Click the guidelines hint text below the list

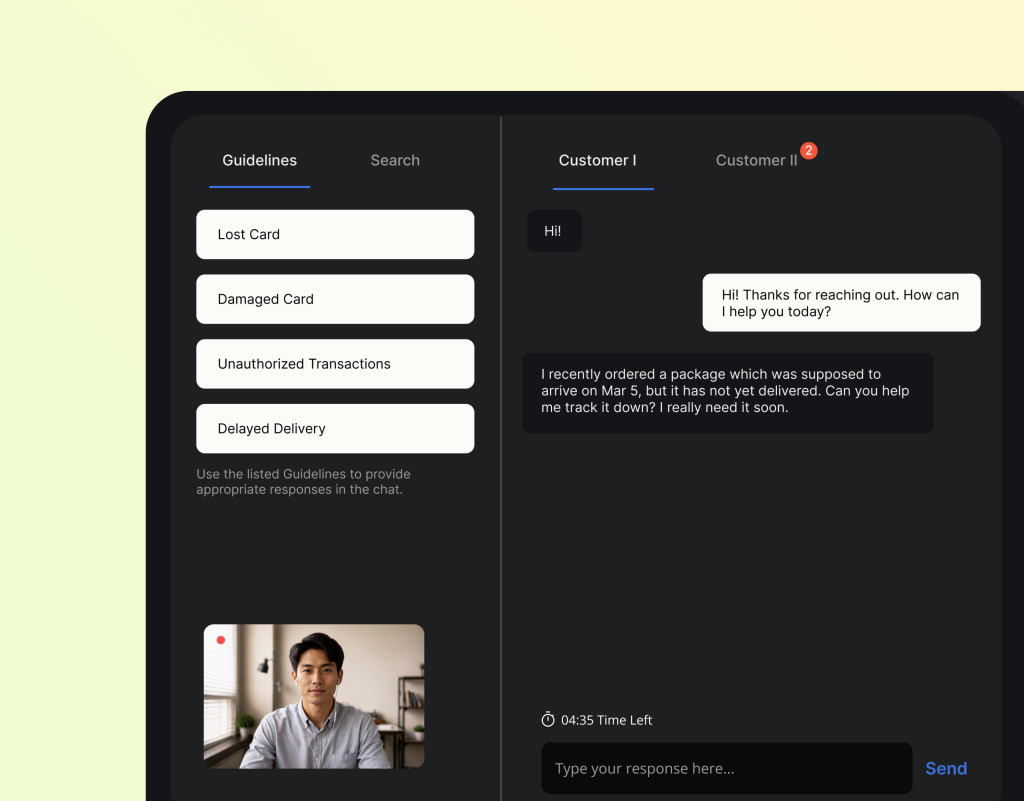(303, 482)
